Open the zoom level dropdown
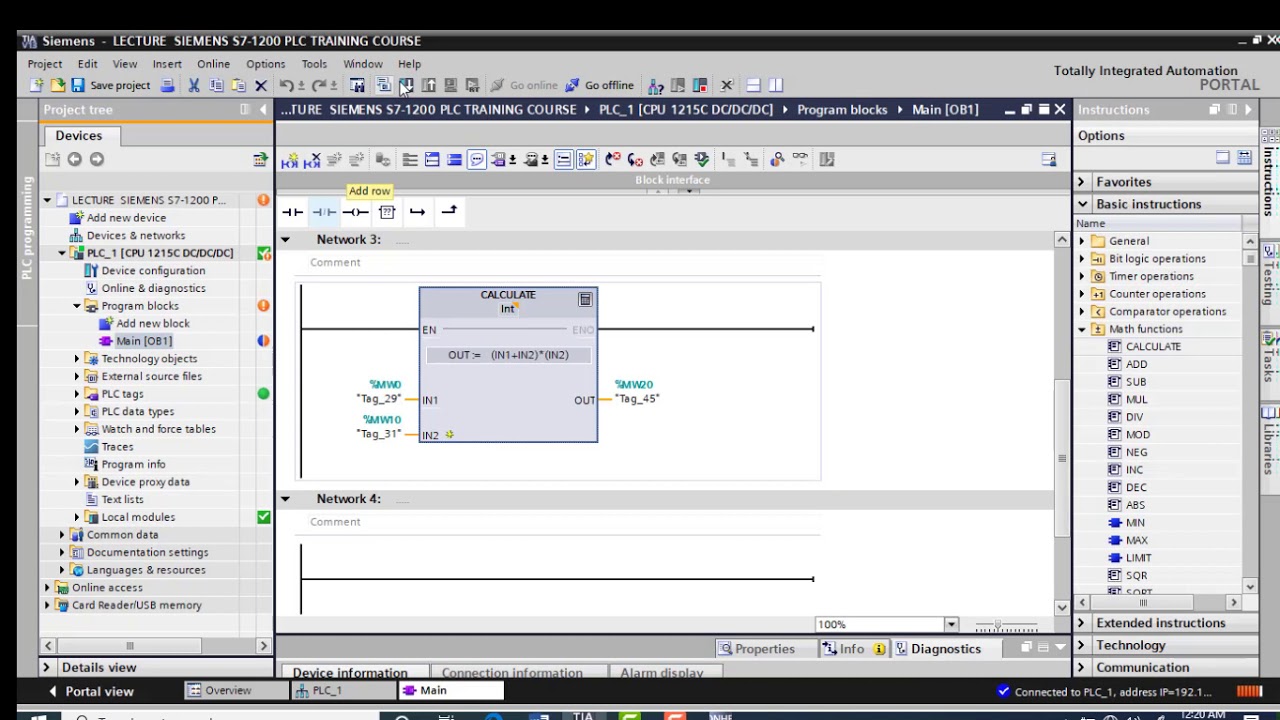Image resolution: width=1280 pixels, height=720 pixels. pyautogui.click(x=951, y=625)
